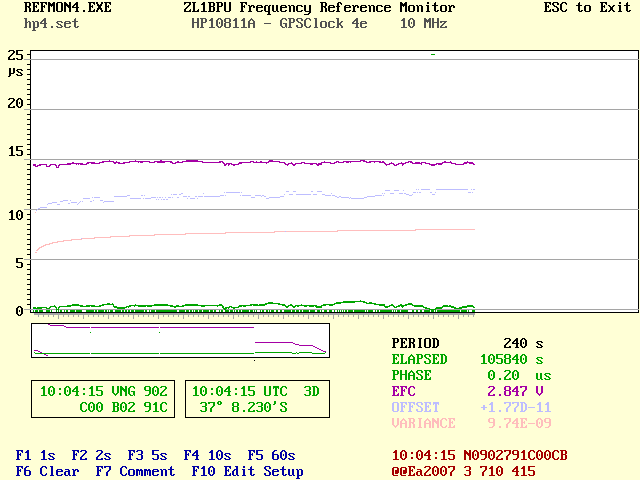Open F10 Edit Setup
This screenshot has height=480, width=640.
tap(247, 471)
